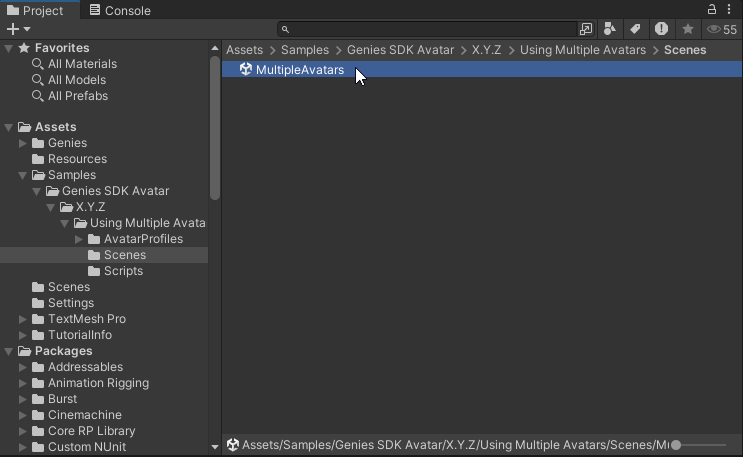Expand the TextMesh Pro folder arrow
Image resolution: width=743 pixels, height=457 pixels.
point(23,319)
